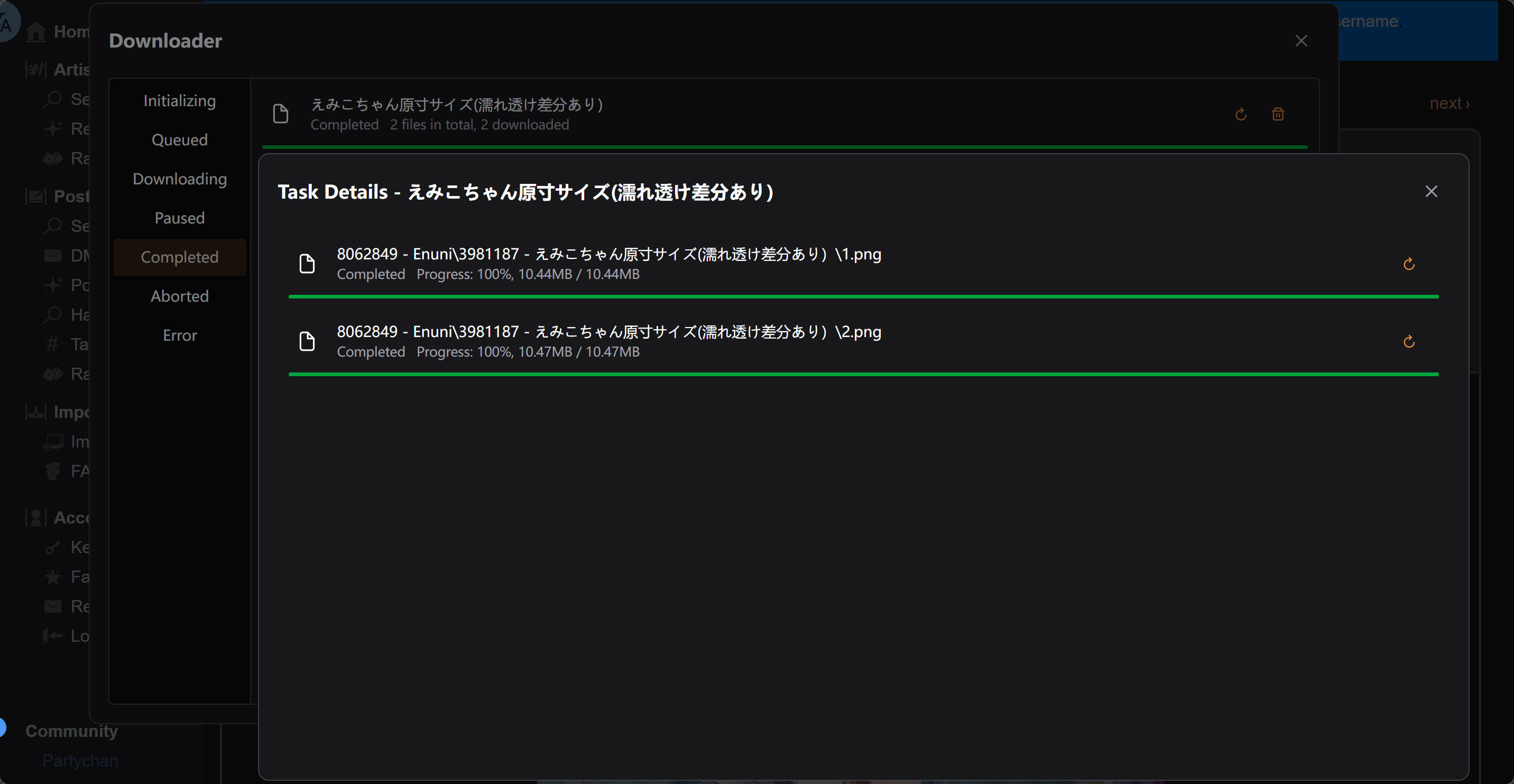Image resolution: width=1514 pixels, height=784 pixels.
Task: Open the Queued tab
Action: pyautogui.click(x=179, y=140)
